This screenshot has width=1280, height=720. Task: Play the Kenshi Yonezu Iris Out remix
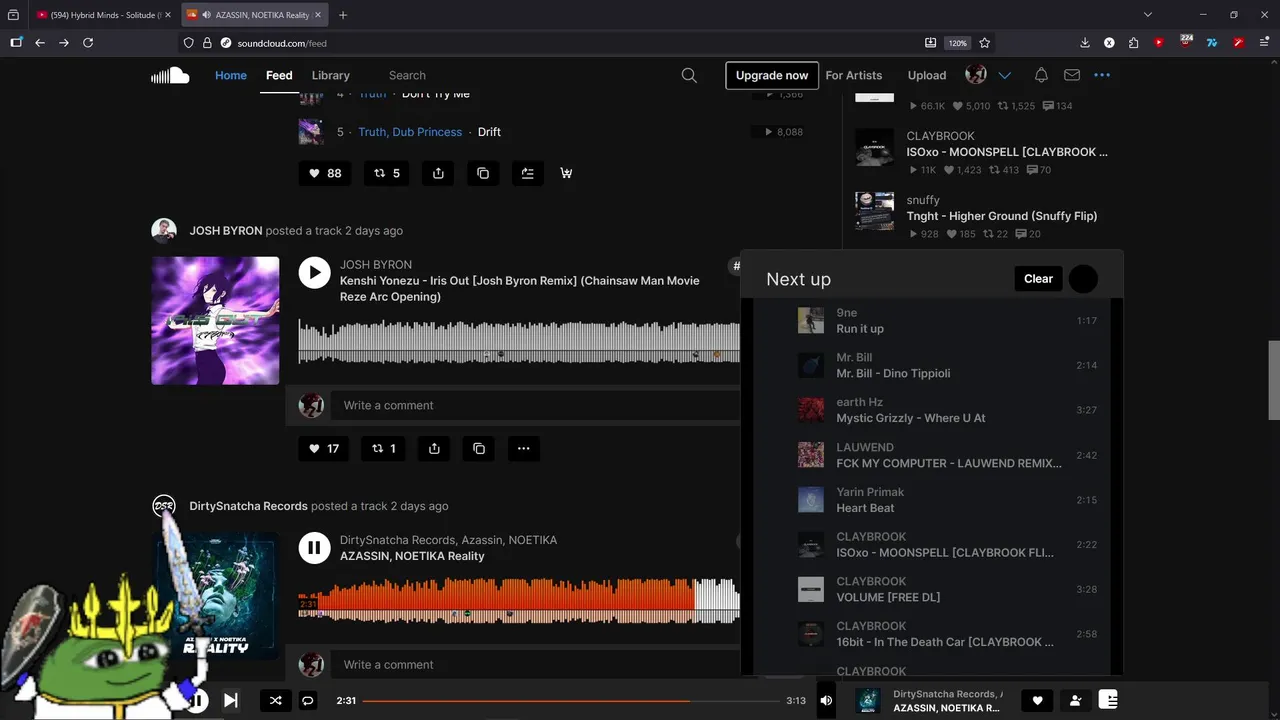click(x=314, y=272)
